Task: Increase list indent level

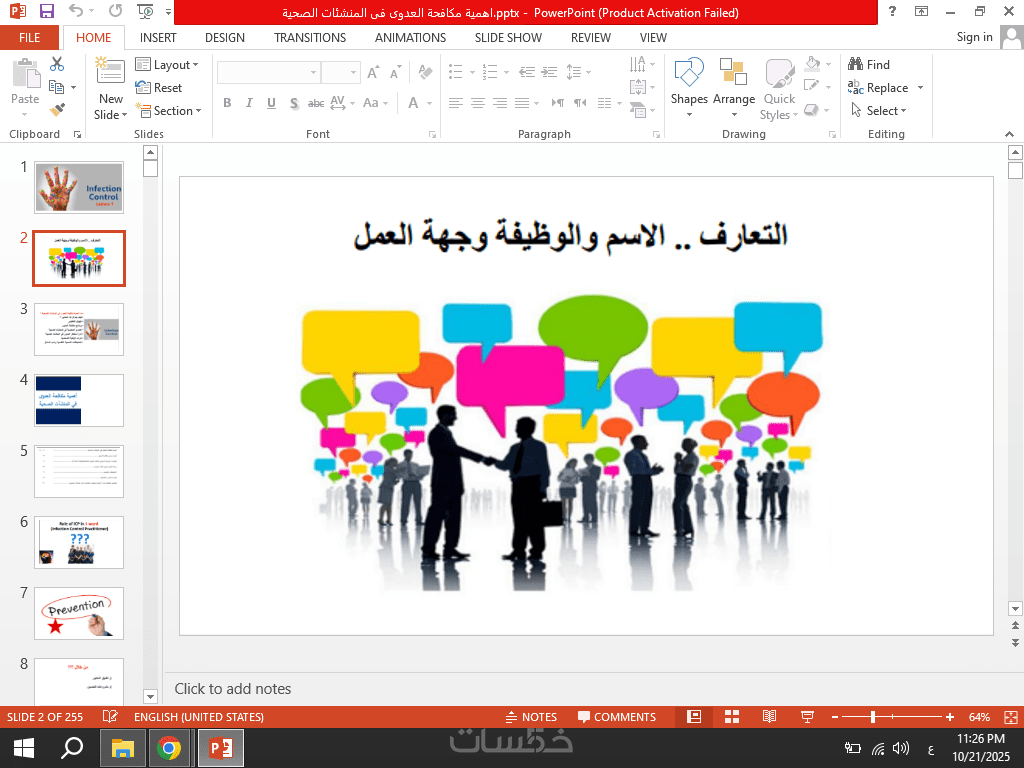Action: point(550,72)
